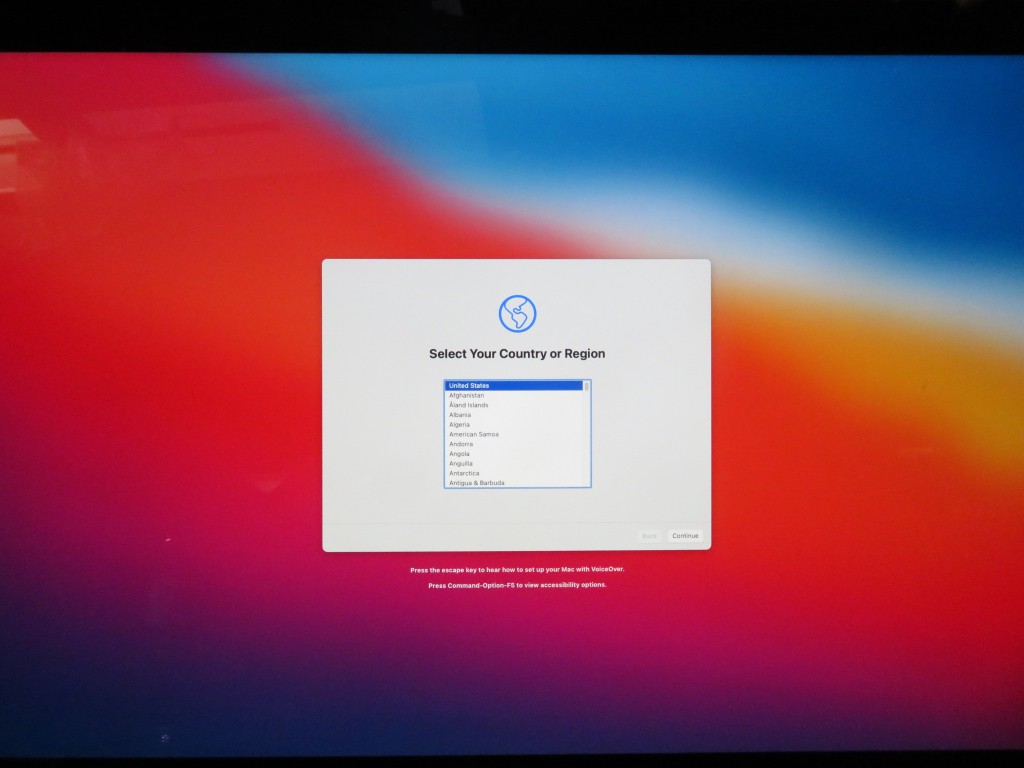Click the Continue button

(x=685, y=536)
